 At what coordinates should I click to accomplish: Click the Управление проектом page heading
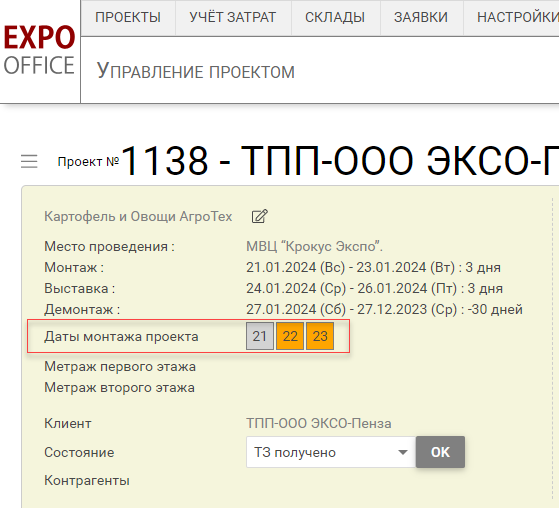pos(196,71)
